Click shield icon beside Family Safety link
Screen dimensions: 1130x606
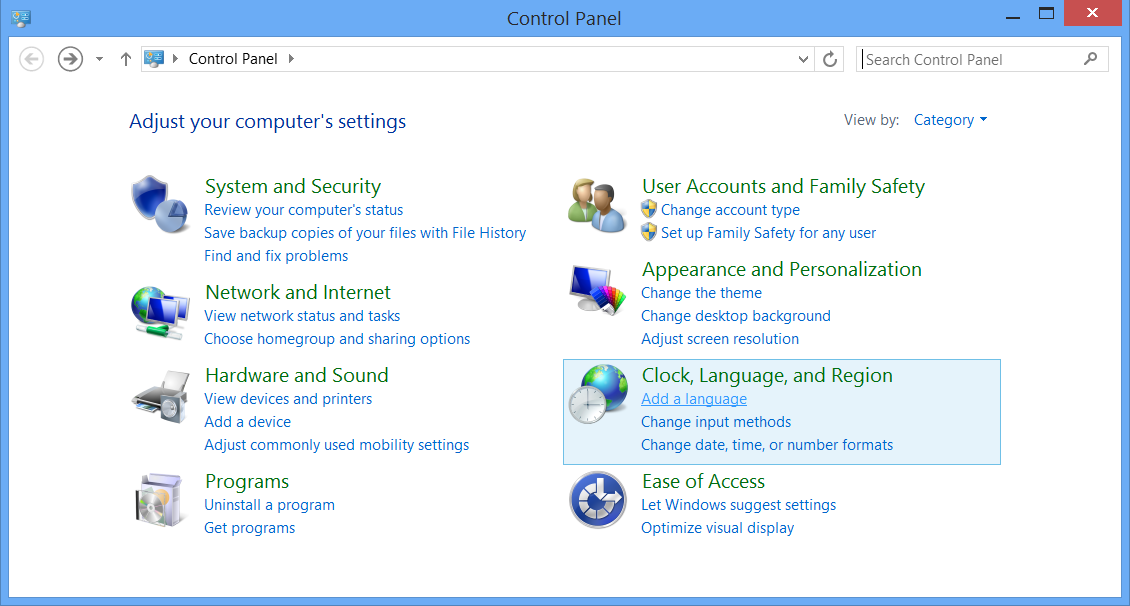click(649, 232)
